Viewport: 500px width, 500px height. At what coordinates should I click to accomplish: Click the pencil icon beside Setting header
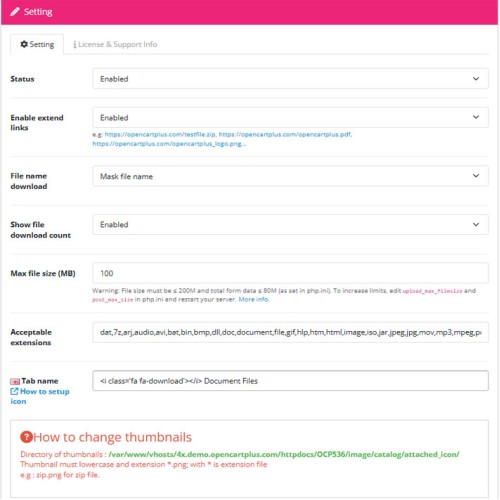click(x=15, y=12)
